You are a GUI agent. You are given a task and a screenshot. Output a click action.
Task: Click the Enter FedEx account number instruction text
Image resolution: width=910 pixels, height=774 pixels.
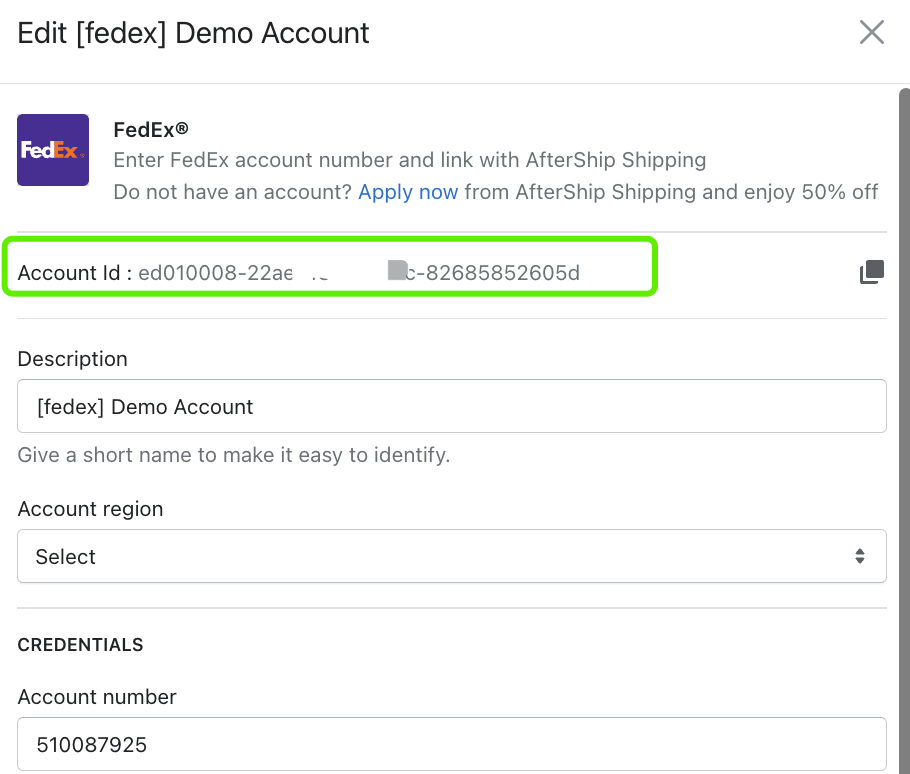pos(410,160)
